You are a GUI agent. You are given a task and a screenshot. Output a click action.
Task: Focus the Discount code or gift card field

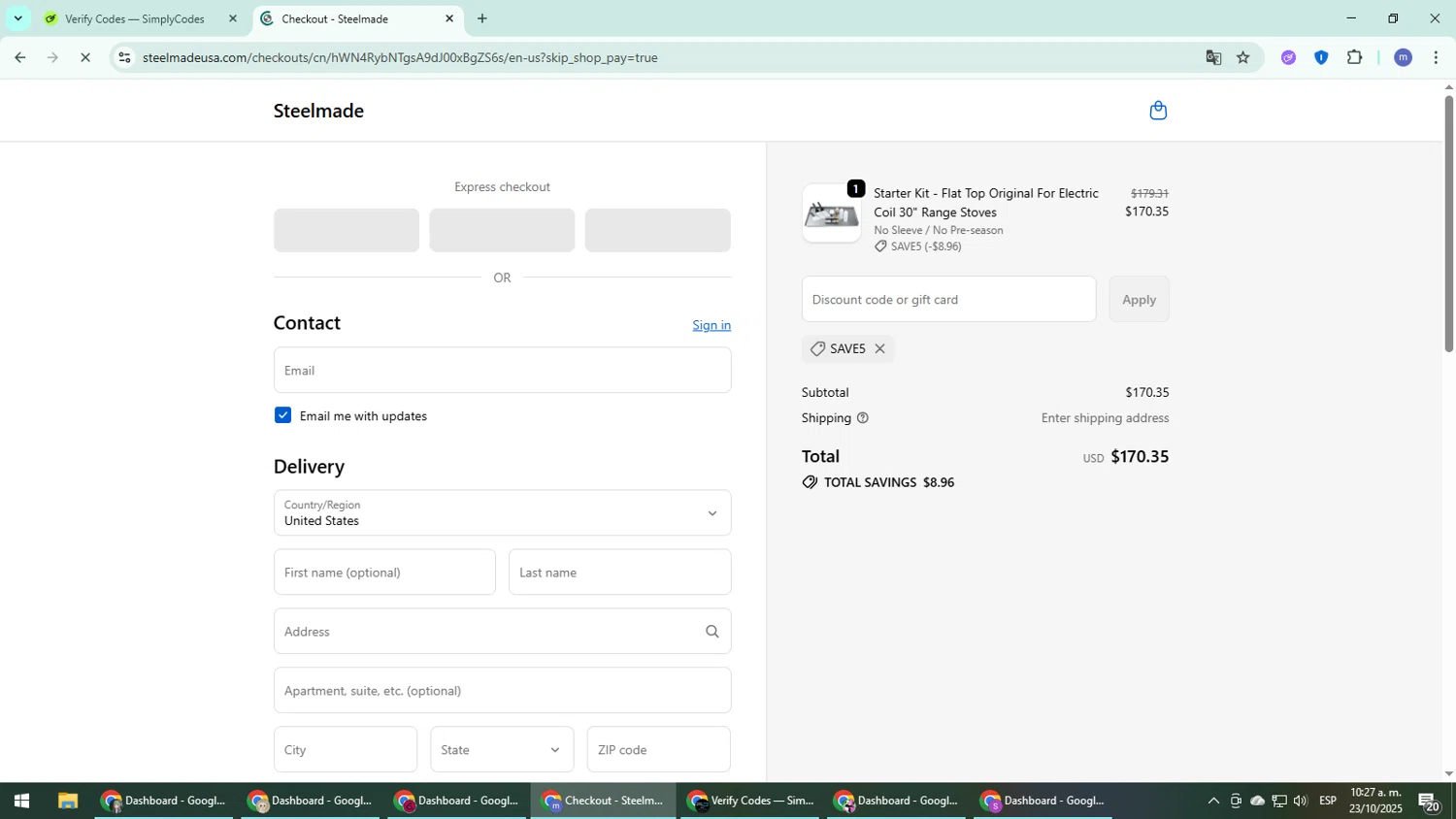(x=948, y=299)
